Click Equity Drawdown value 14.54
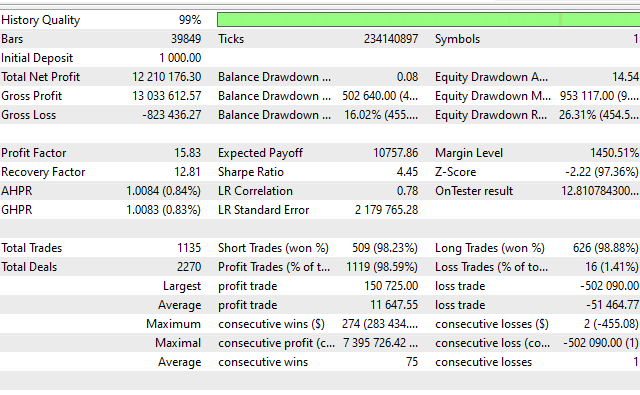Screen dimensions: 640x395 [625, 77]
